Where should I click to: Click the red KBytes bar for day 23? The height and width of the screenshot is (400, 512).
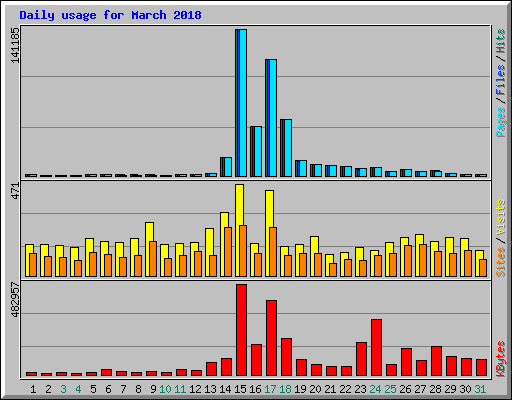361,359
